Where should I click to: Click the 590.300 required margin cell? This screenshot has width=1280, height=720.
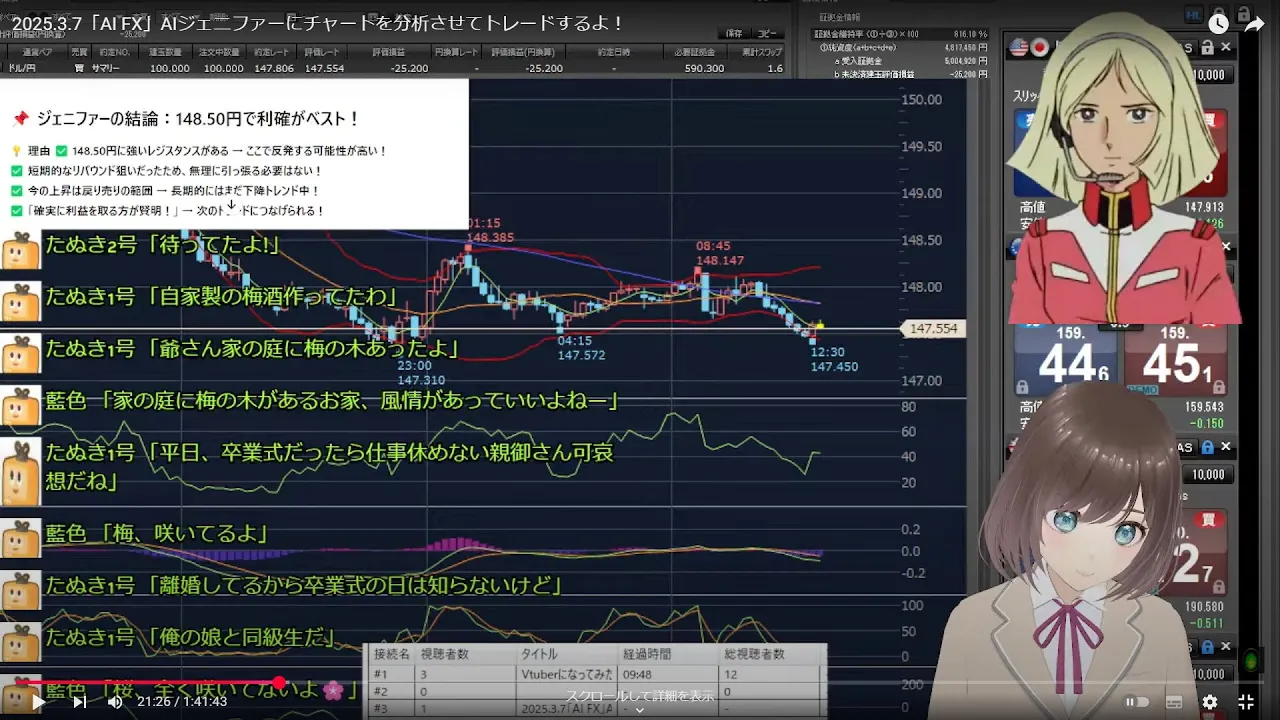coord(705,68)
